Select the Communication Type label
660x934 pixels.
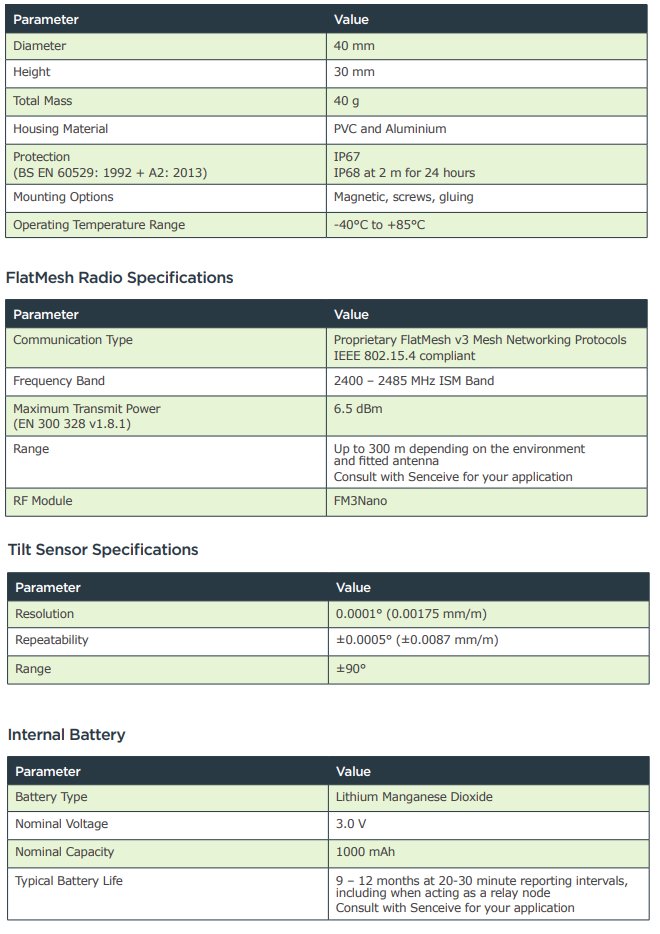point(73,340)
